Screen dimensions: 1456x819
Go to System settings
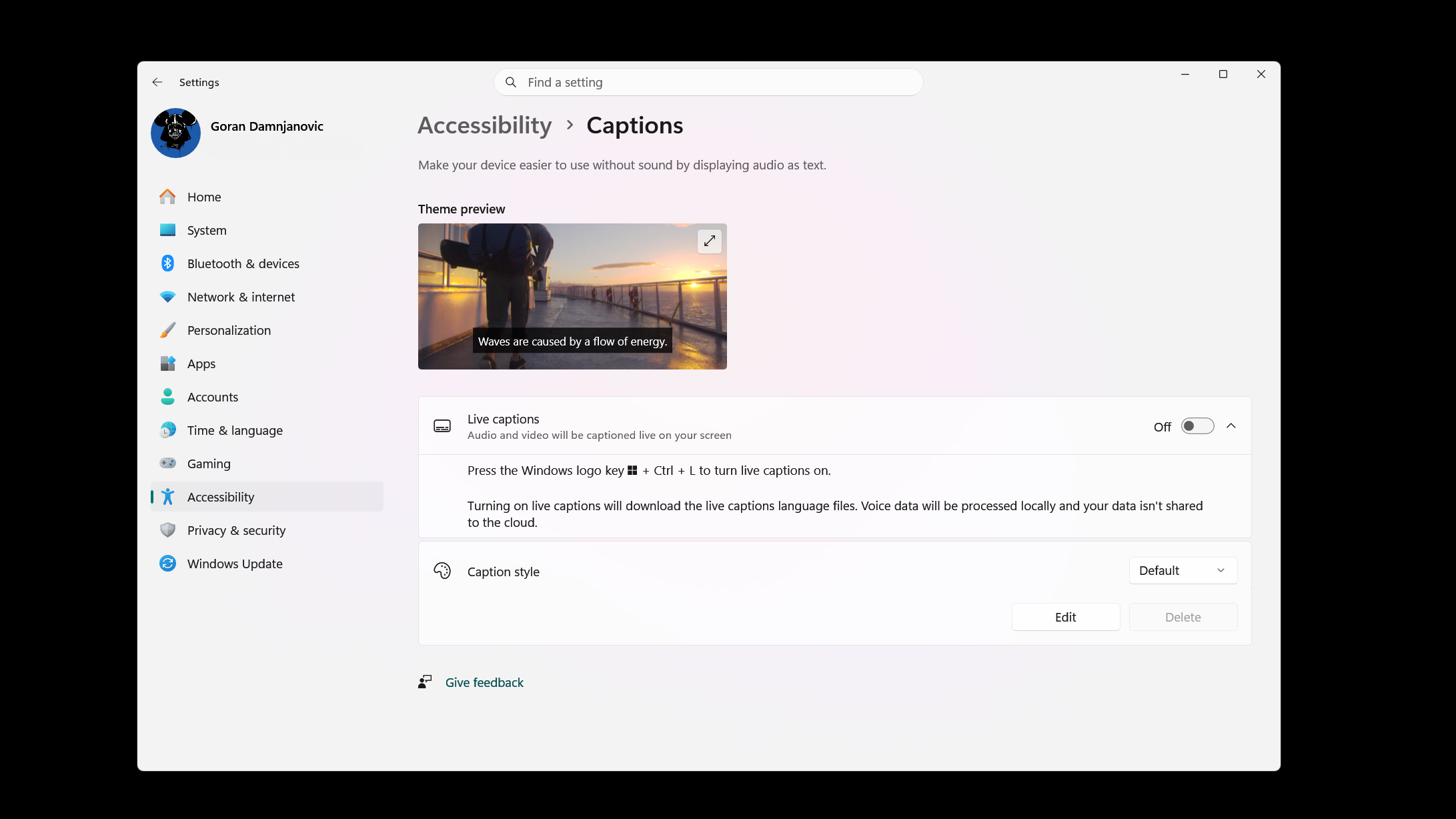tap(267, 230)
